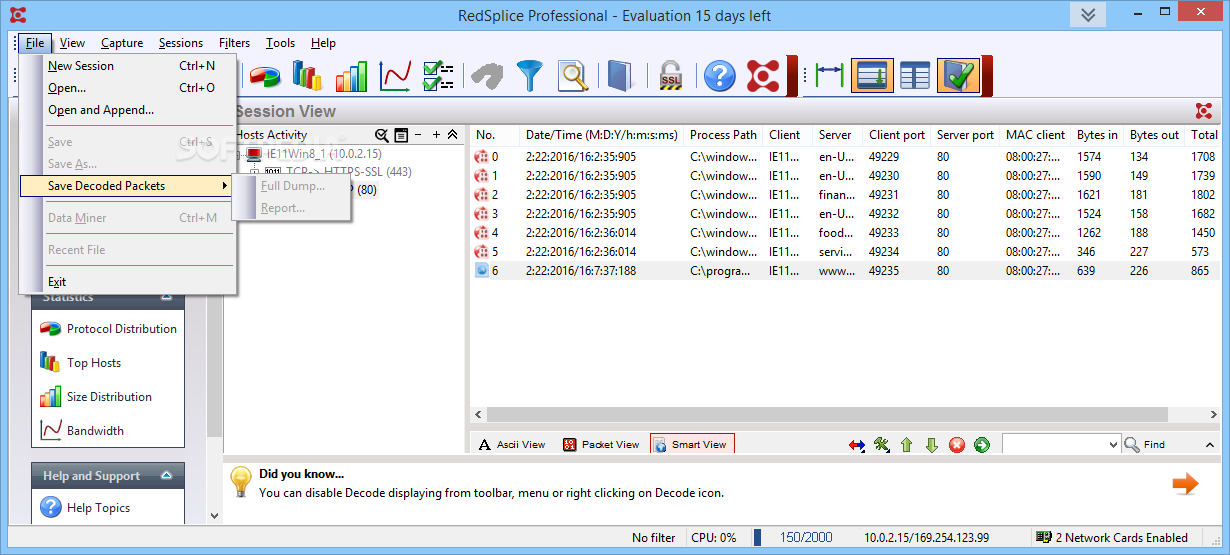
Task: Open Help Topics in Help and Support
Action: (85, 508)
